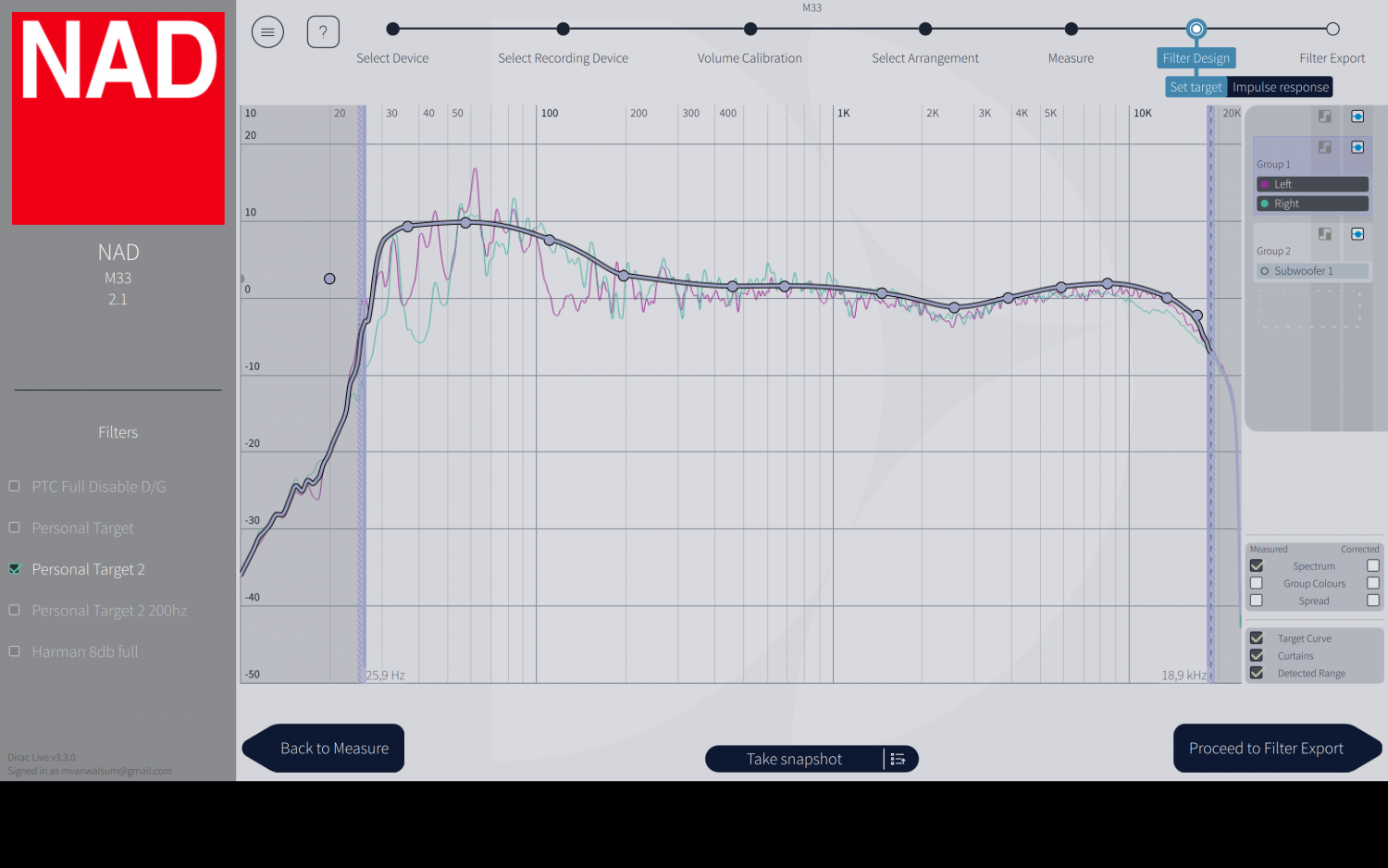Hide the Curtains overlay
Screen dimensions: 1388x868
click(x=1257, y=655)
